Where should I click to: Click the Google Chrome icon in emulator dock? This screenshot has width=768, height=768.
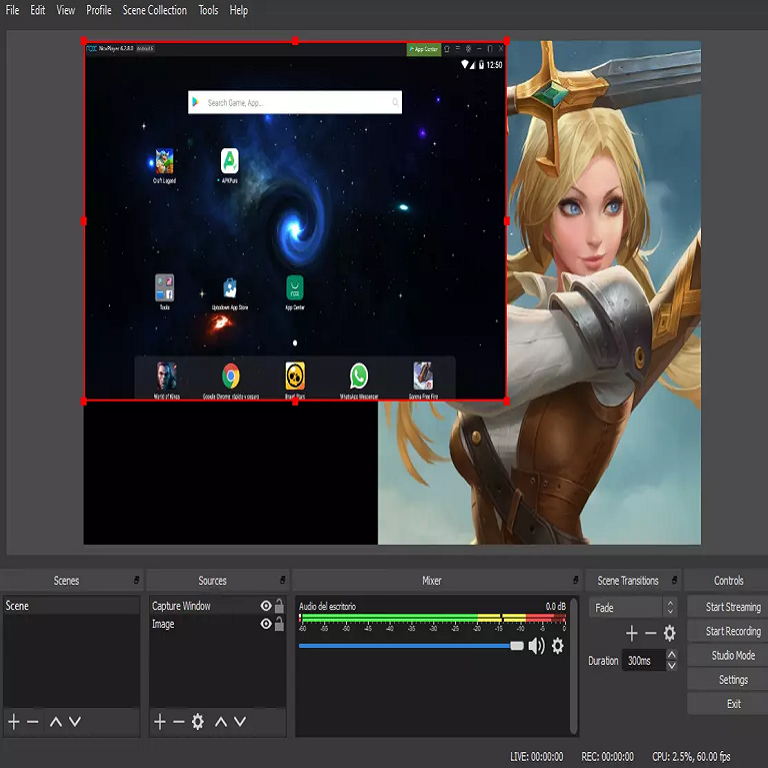[x=231, y=376]
